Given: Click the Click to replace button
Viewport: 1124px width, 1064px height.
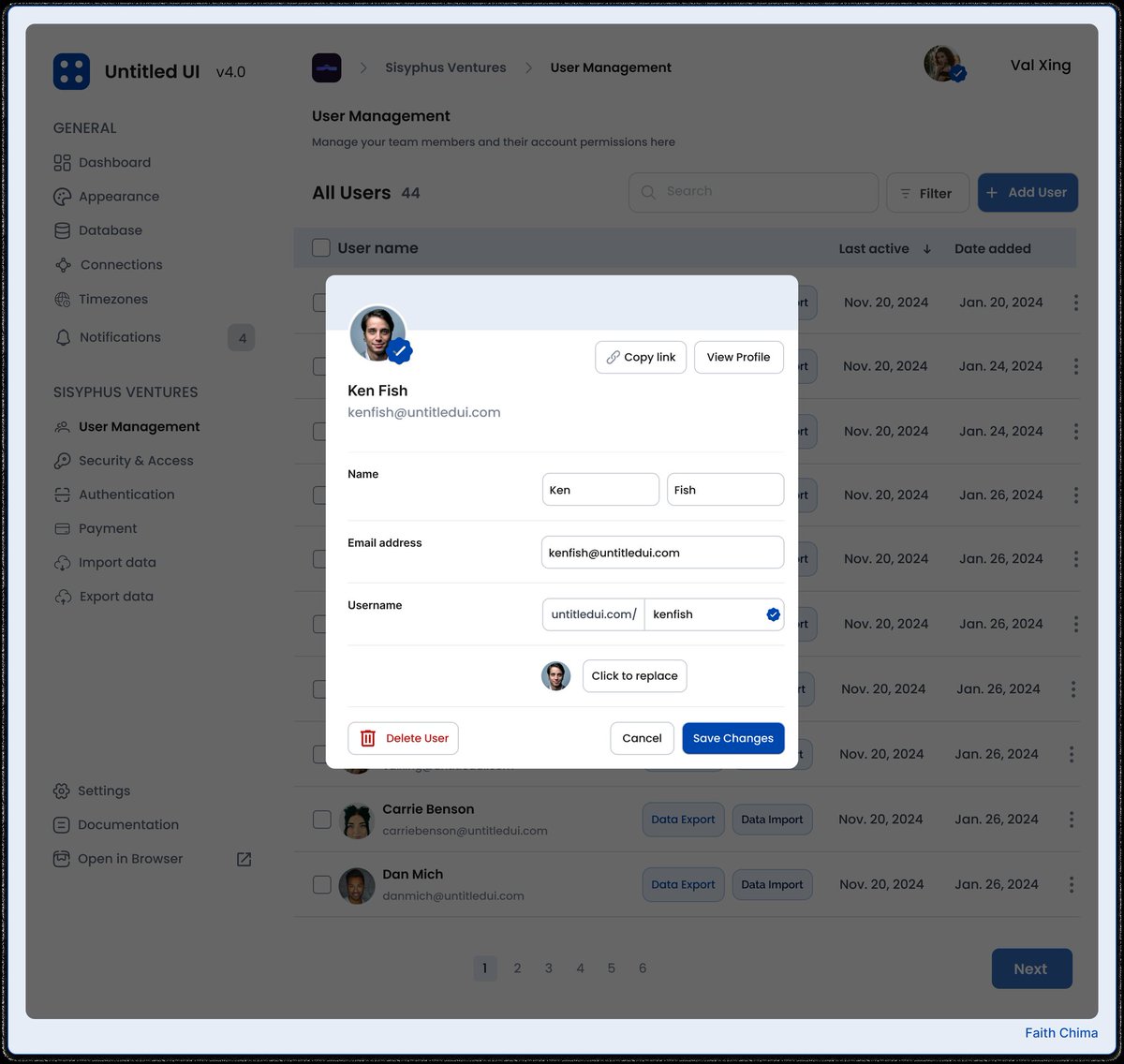Looking at the screenshot, I should point(634,676).
